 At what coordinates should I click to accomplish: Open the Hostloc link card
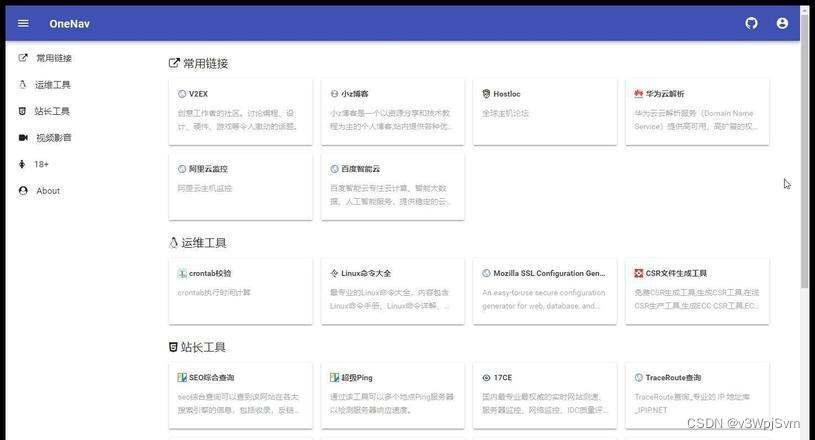tap(545, 112)
